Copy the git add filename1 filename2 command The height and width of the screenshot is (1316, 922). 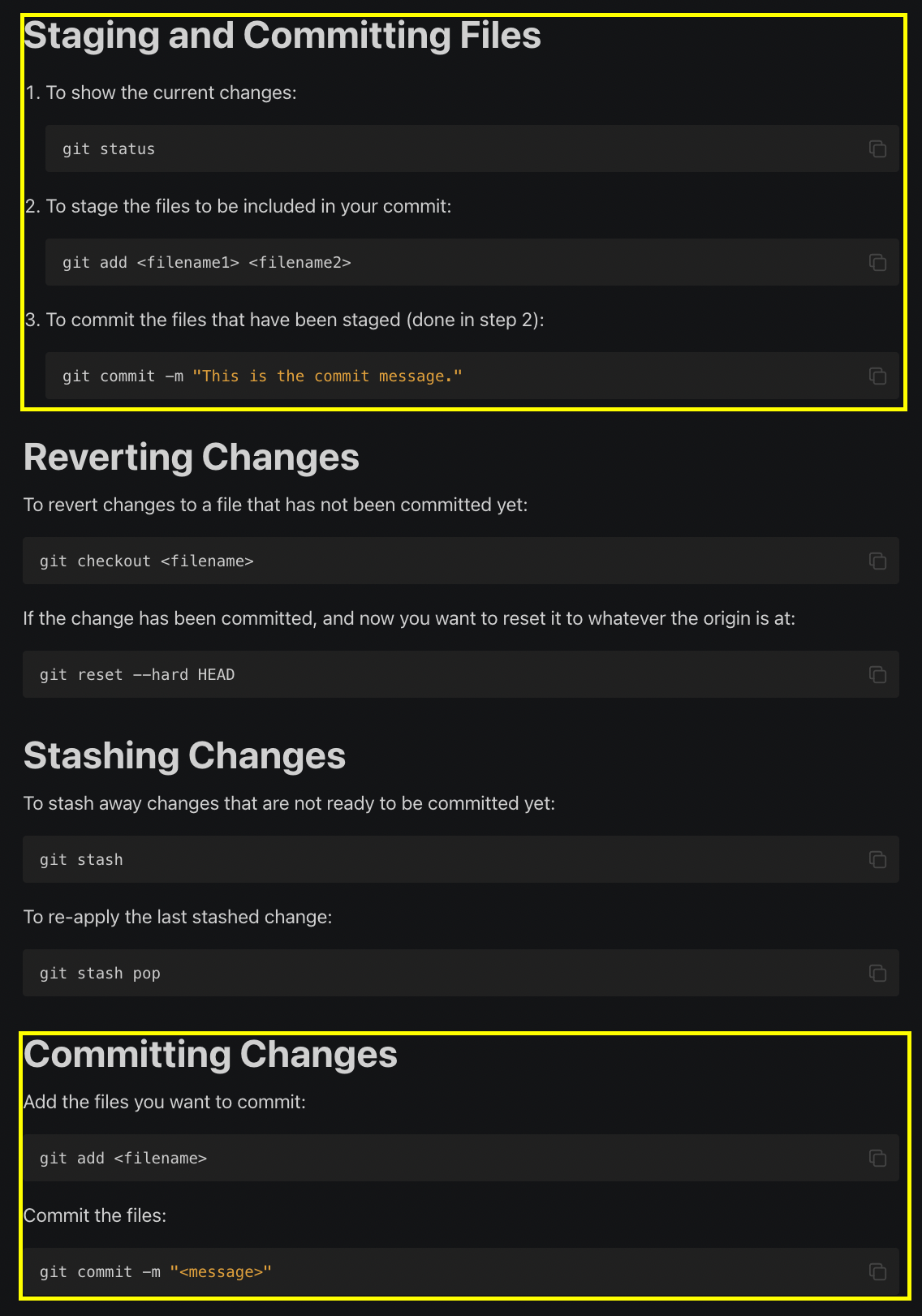click(x=877, y=262)
